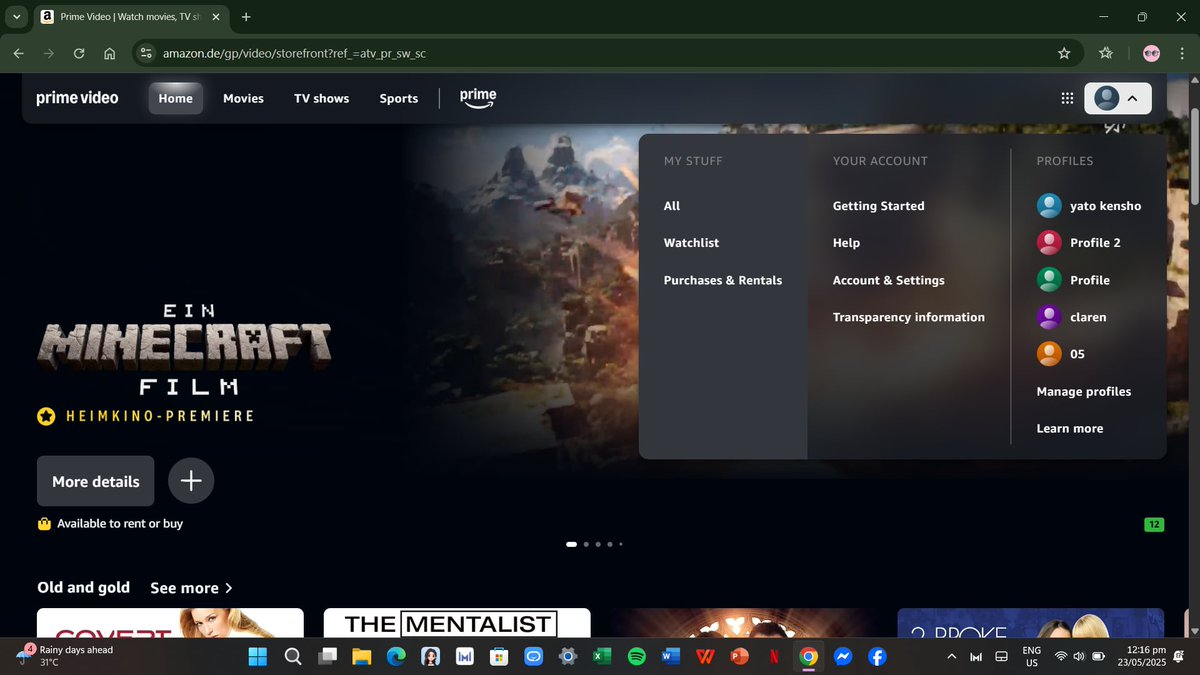Select the claren purple avatar
Image resolution: width=1200 pixels, height=675 pixels.
click(1049, 317)
